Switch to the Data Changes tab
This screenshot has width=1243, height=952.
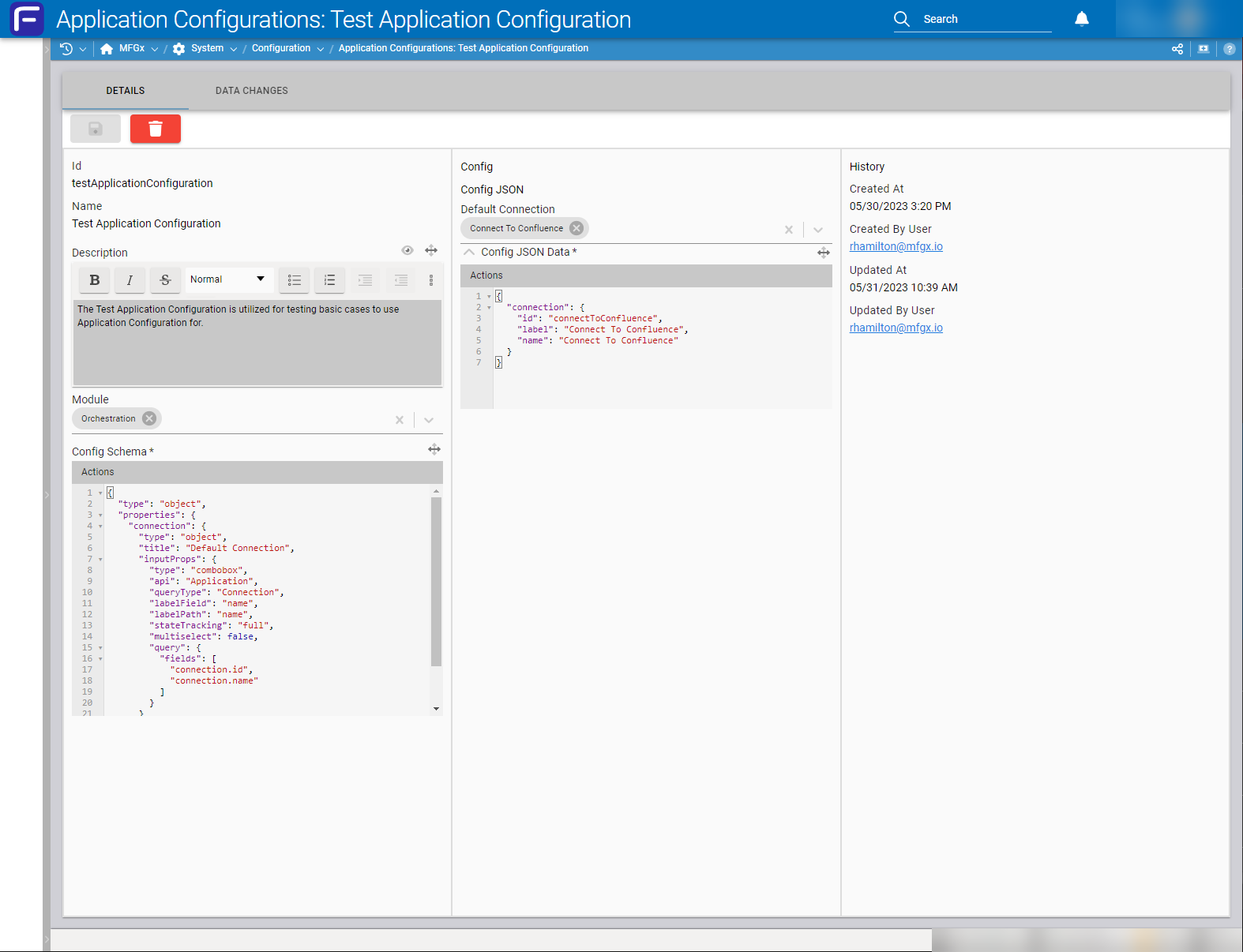pos(252,91)
